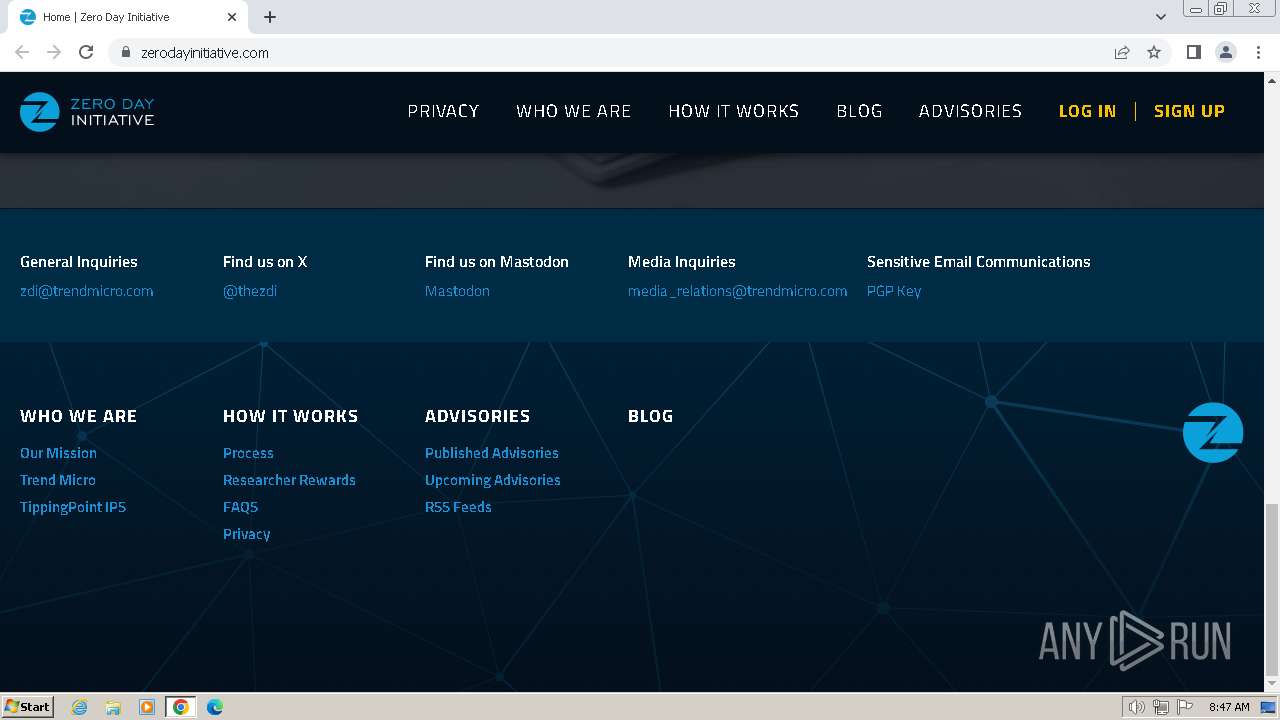Image resolution: width=1280 pixels, height=720 pixels.
Task: Click the LOG IN link
Action: [x=1087, y=111]
